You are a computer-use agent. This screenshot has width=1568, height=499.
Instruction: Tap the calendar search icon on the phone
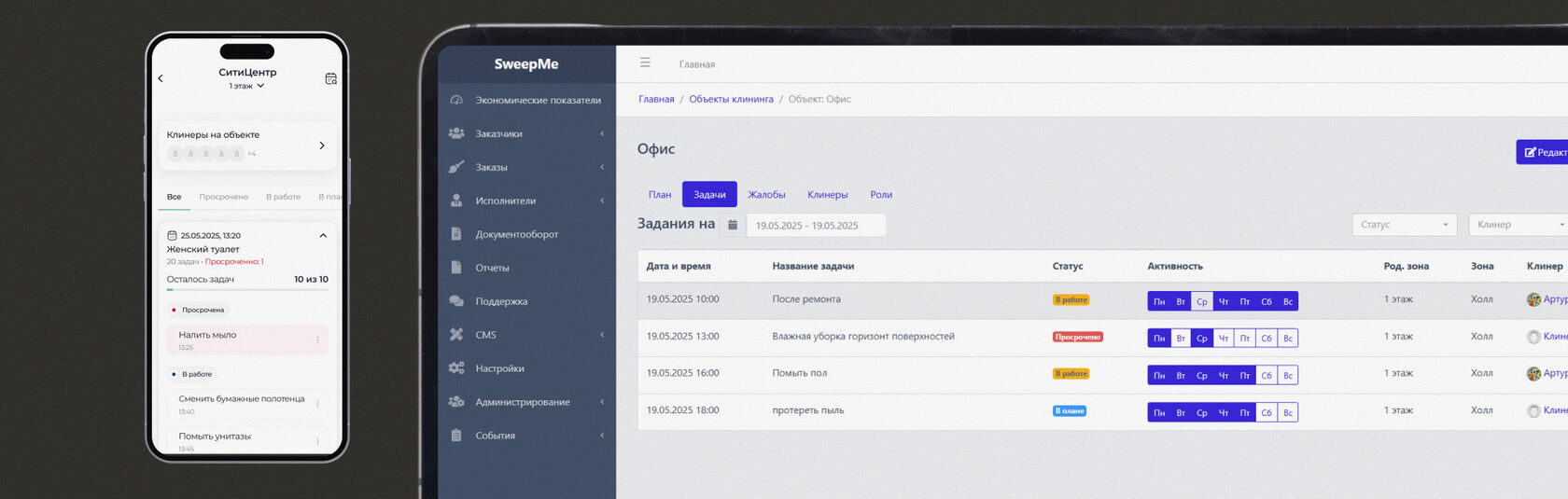pyautogui.click(x=330, y=78)
